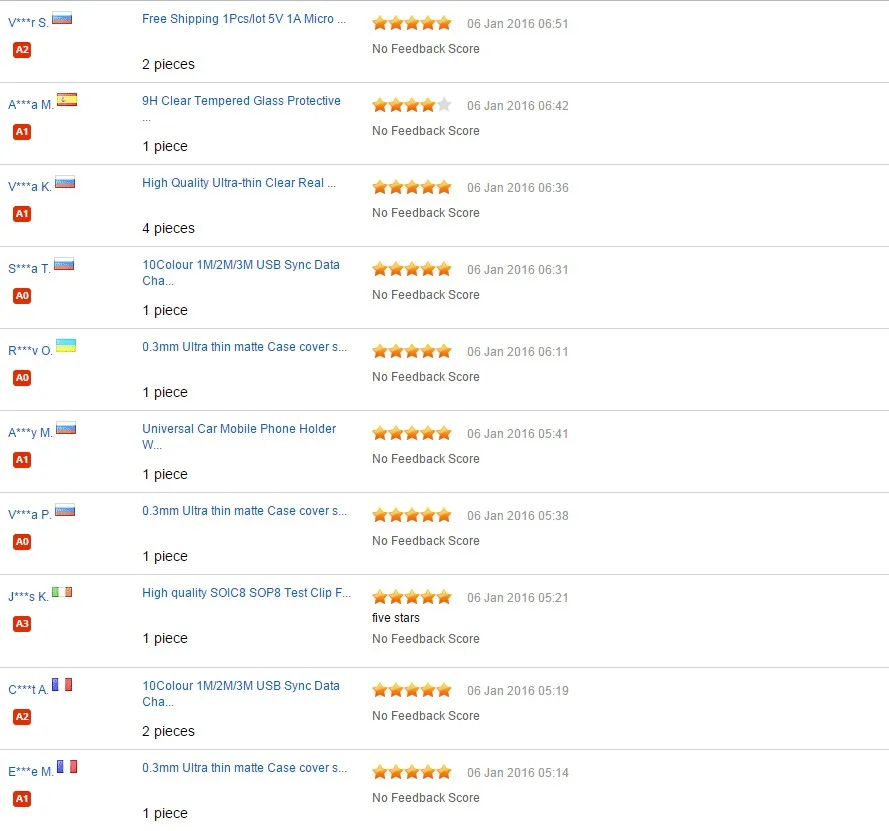Click the four-star rating for tempered glass

click(x=412, y=105)
